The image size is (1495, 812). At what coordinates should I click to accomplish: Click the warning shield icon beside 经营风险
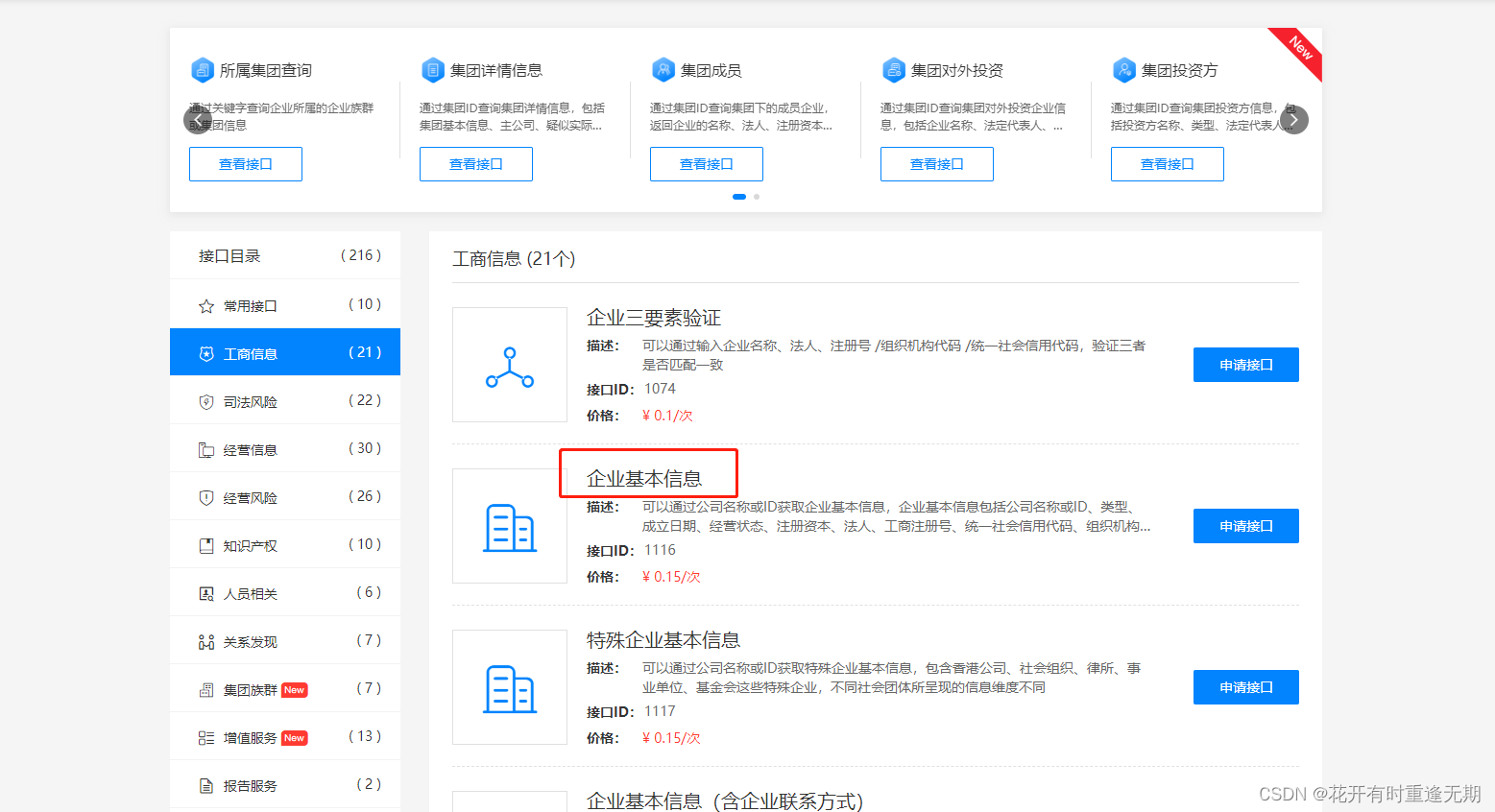[205, 498]
